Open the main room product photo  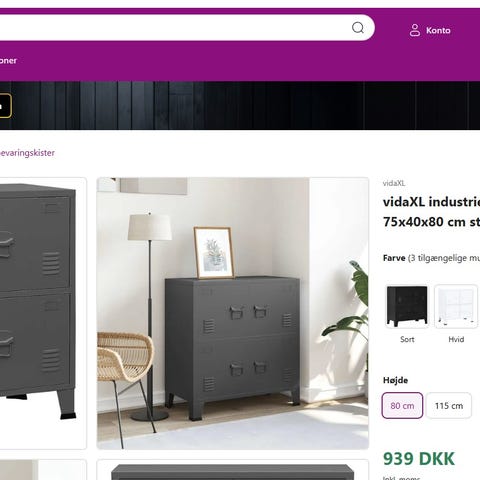point(233,313)
